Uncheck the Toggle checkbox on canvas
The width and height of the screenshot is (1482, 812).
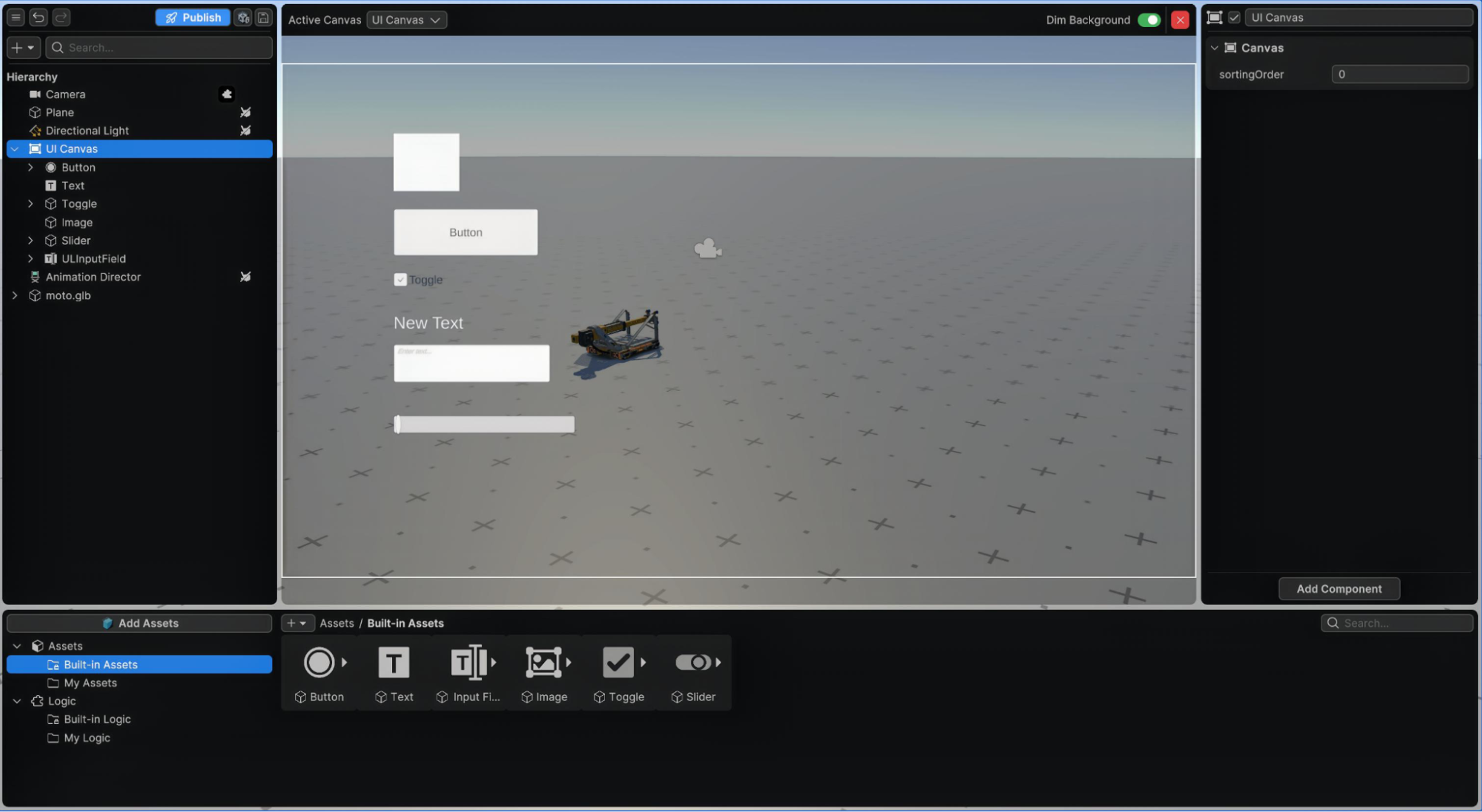tap(400, 279)
